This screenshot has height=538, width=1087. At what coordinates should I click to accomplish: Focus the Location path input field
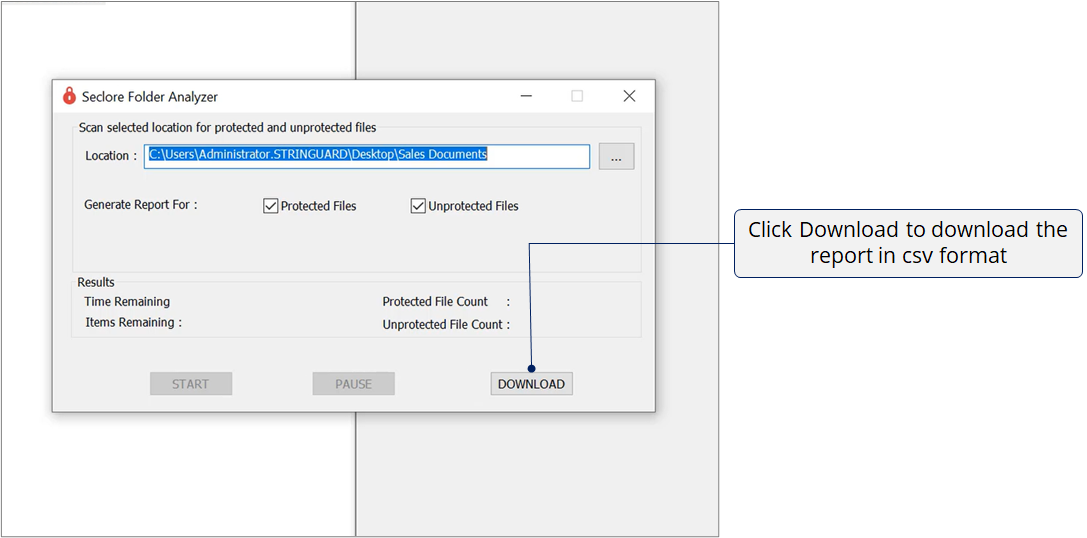pos(367,156)
